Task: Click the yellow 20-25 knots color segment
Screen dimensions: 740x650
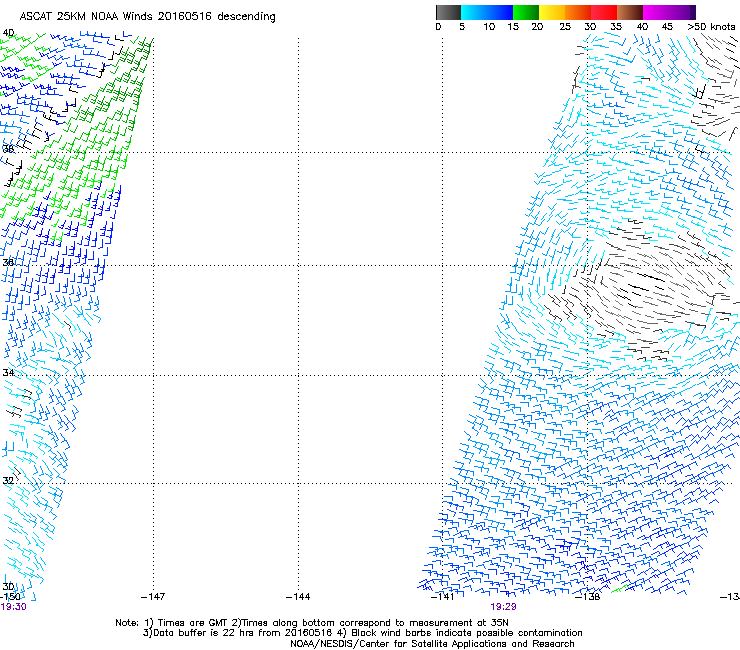Action: 552,12
